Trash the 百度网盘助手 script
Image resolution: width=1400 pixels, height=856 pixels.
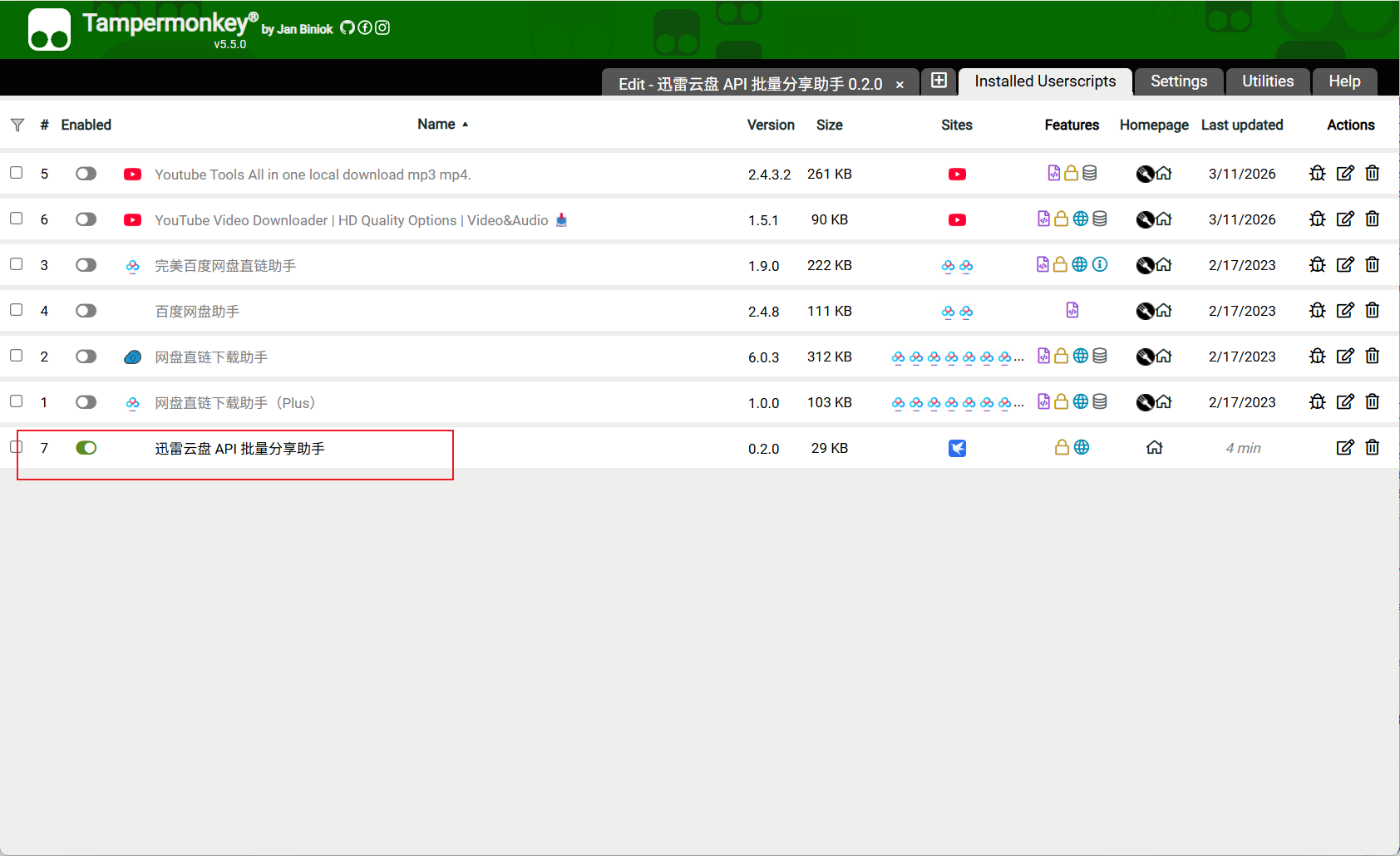coord(1373,310)
